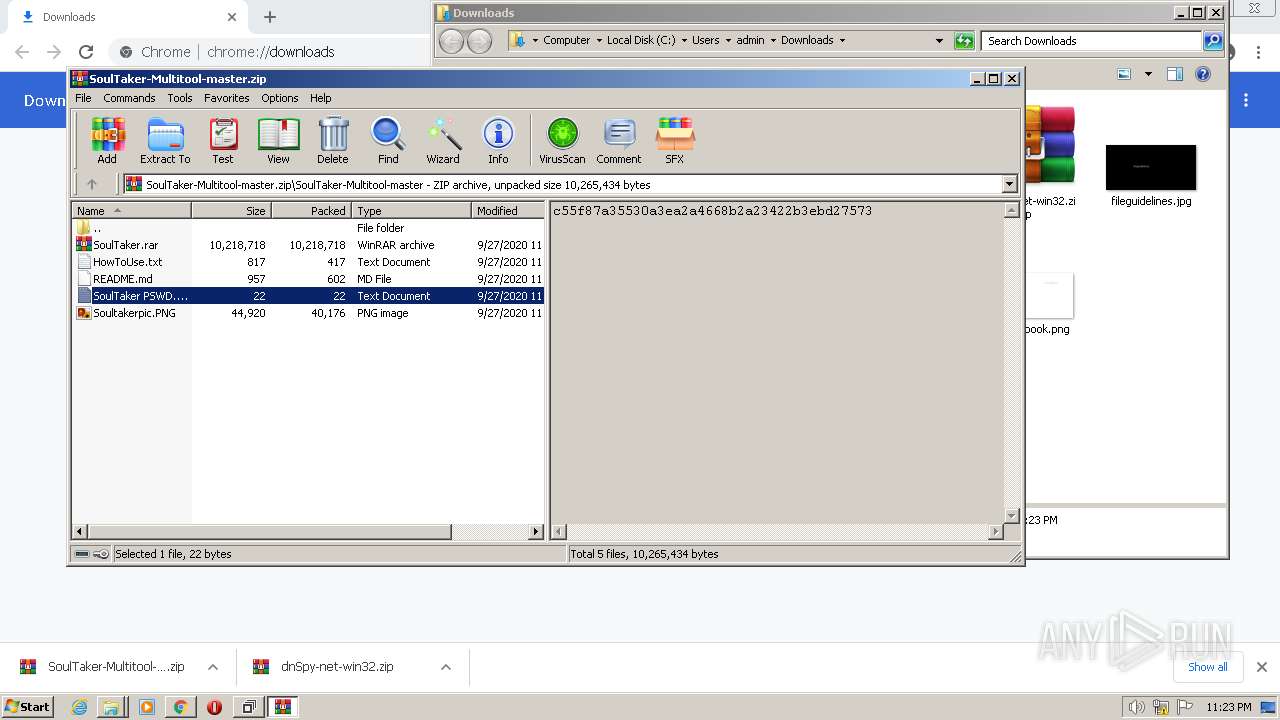The width and height of the screenshot is (1280, 720).
Task: Click the Explorer refresh button
Action: pyautogui.click(x=964, y=41)
